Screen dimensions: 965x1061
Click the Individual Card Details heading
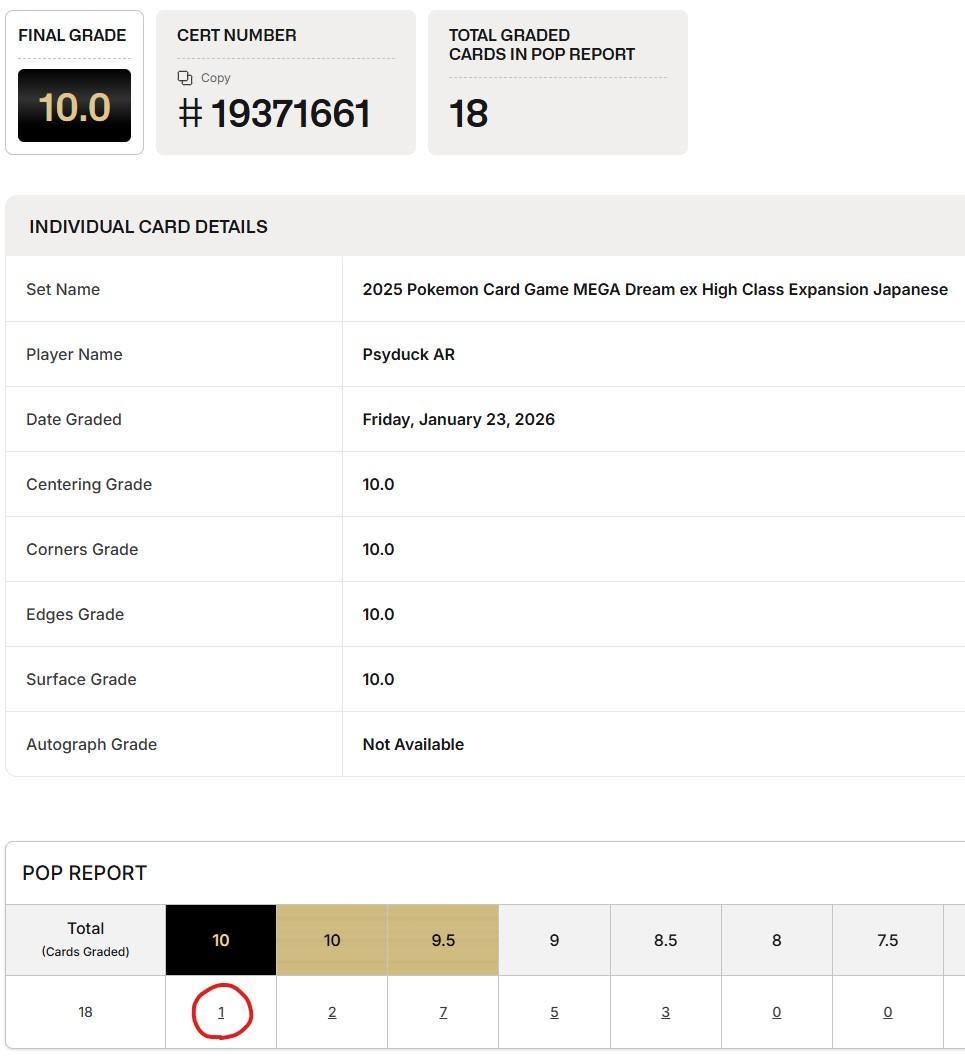pyautogui.click(x=148, y=227)
